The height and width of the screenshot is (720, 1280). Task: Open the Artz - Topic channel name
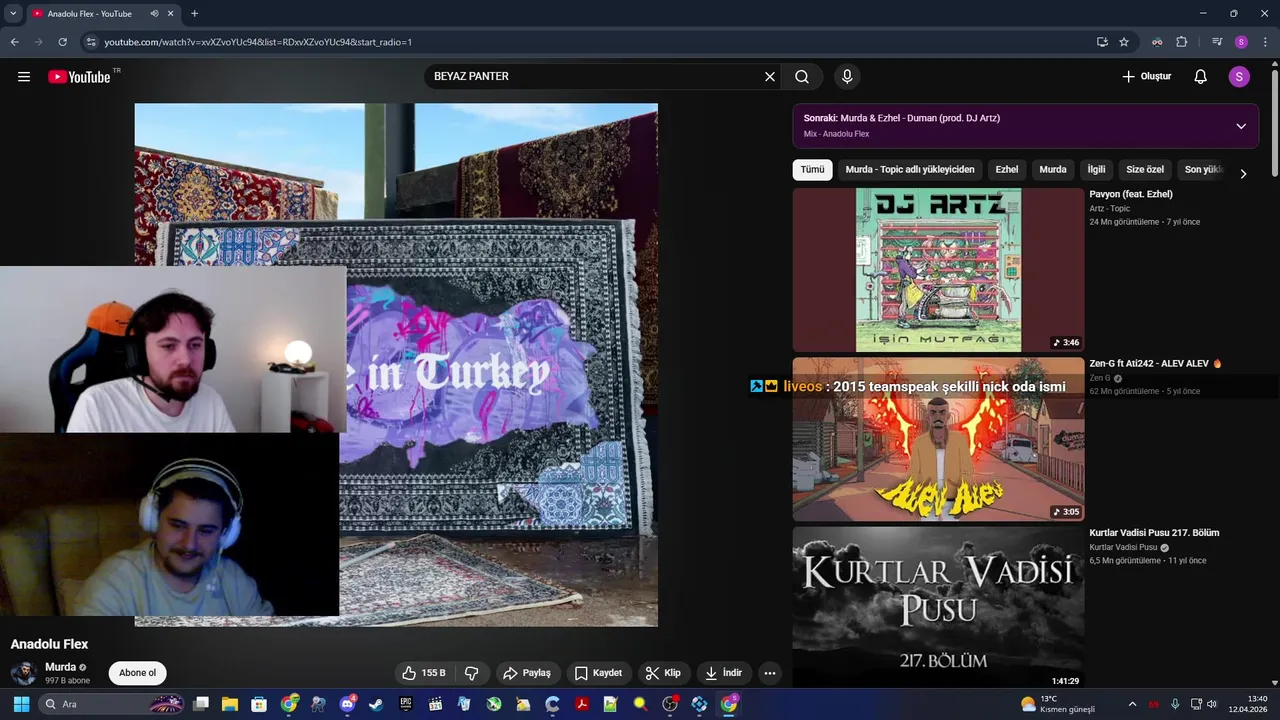pos(1109,209)
